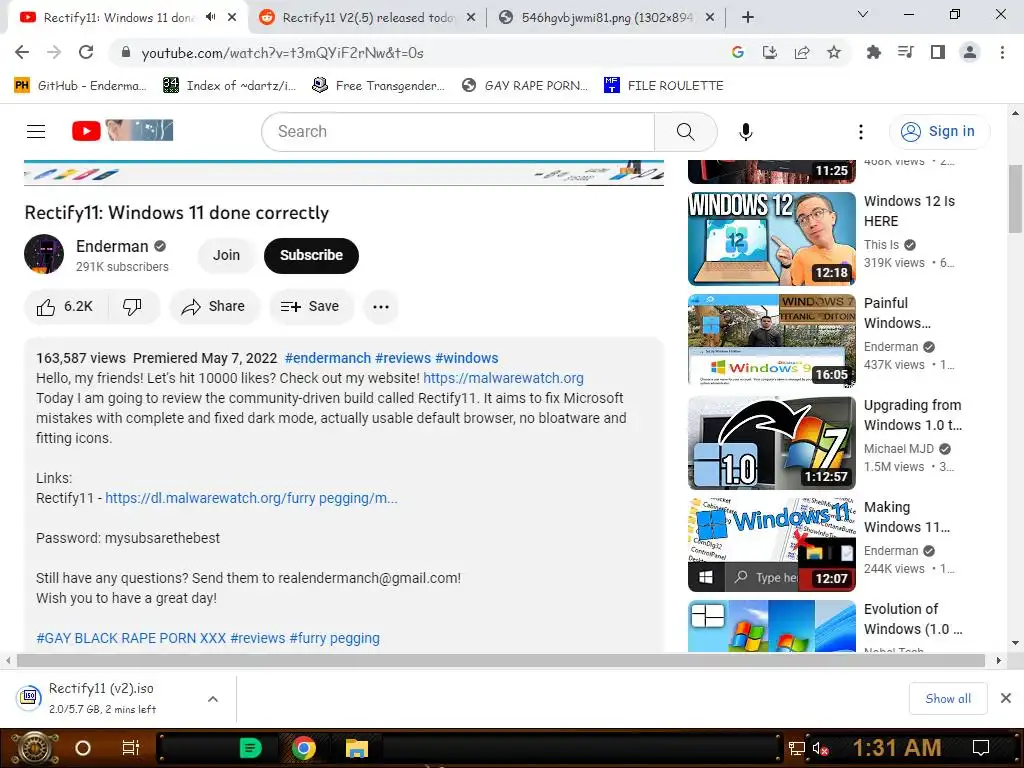The height and width of the screenshot is (768, 1024).
Task: Bookmark this page with the star icon
Action: (x=834, y=52)
